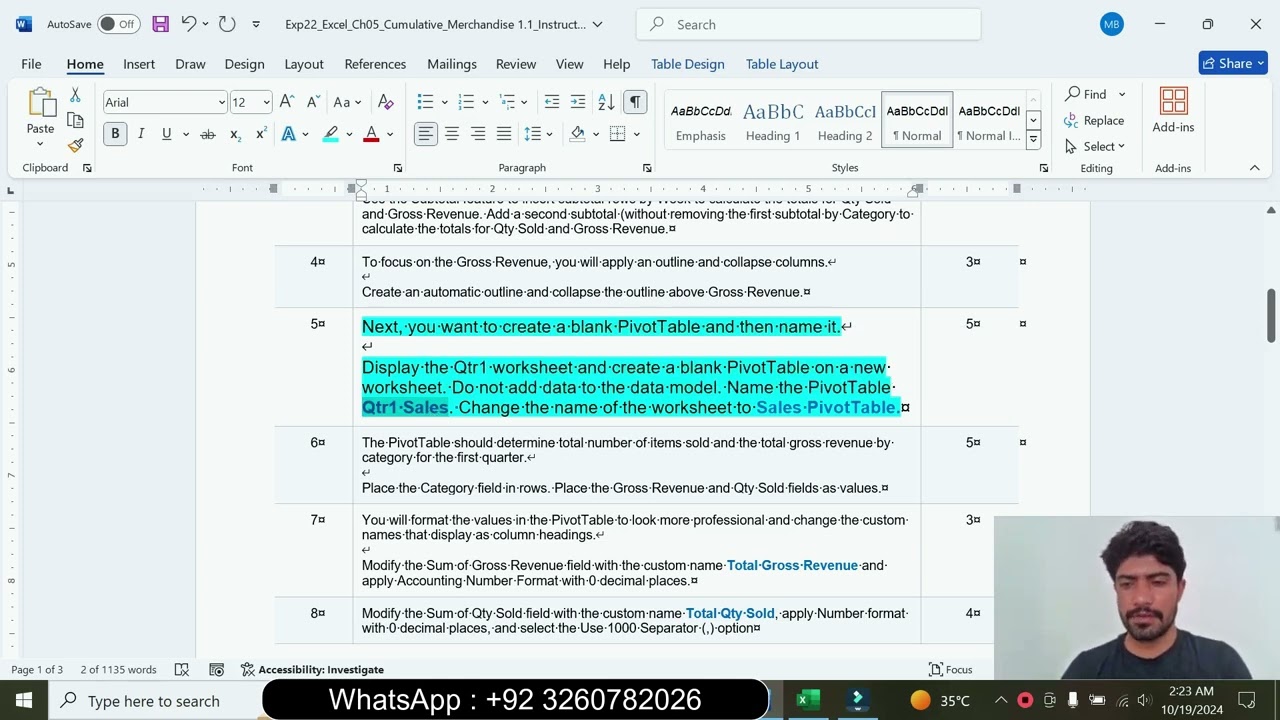Open the Insert tab
Viewport: 1280px width, 720px height.
(x=139, y=64)
